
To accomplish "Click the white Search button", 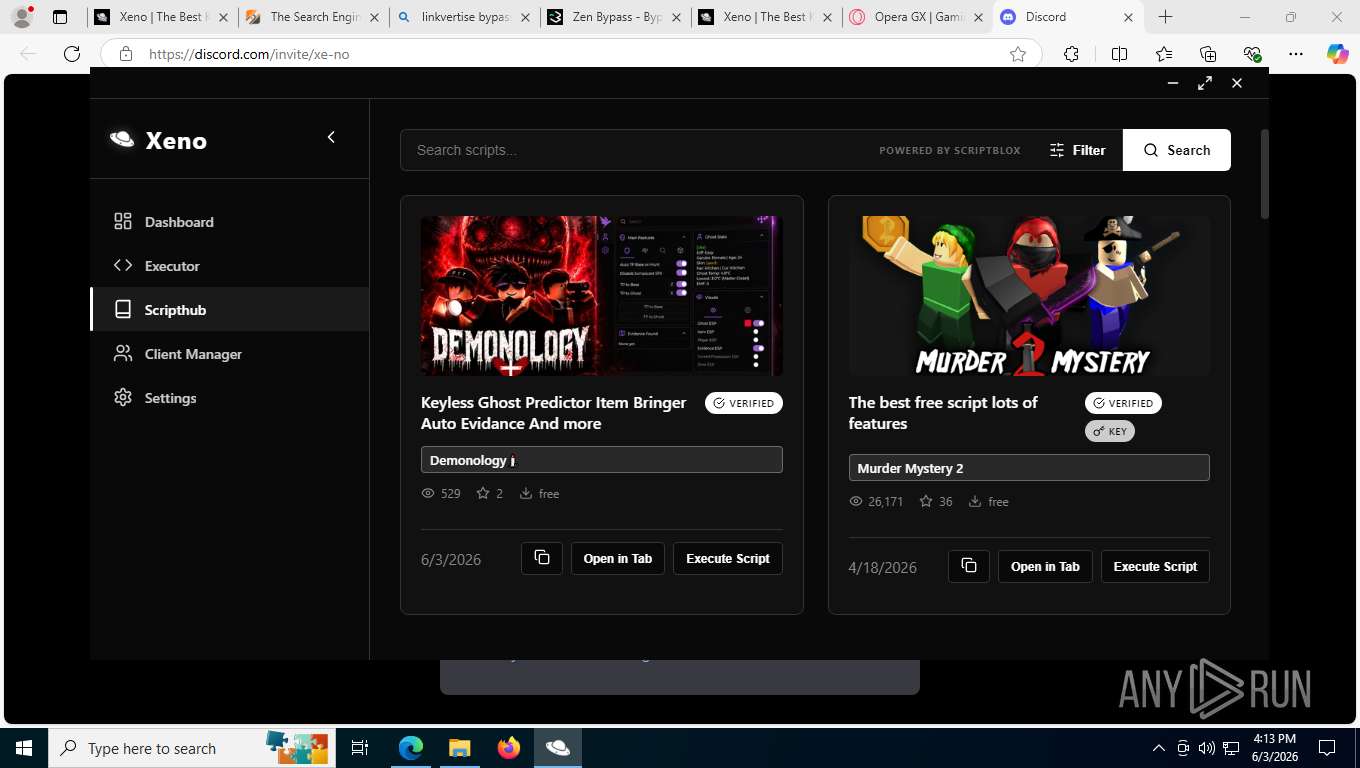I will [1176, 150].
